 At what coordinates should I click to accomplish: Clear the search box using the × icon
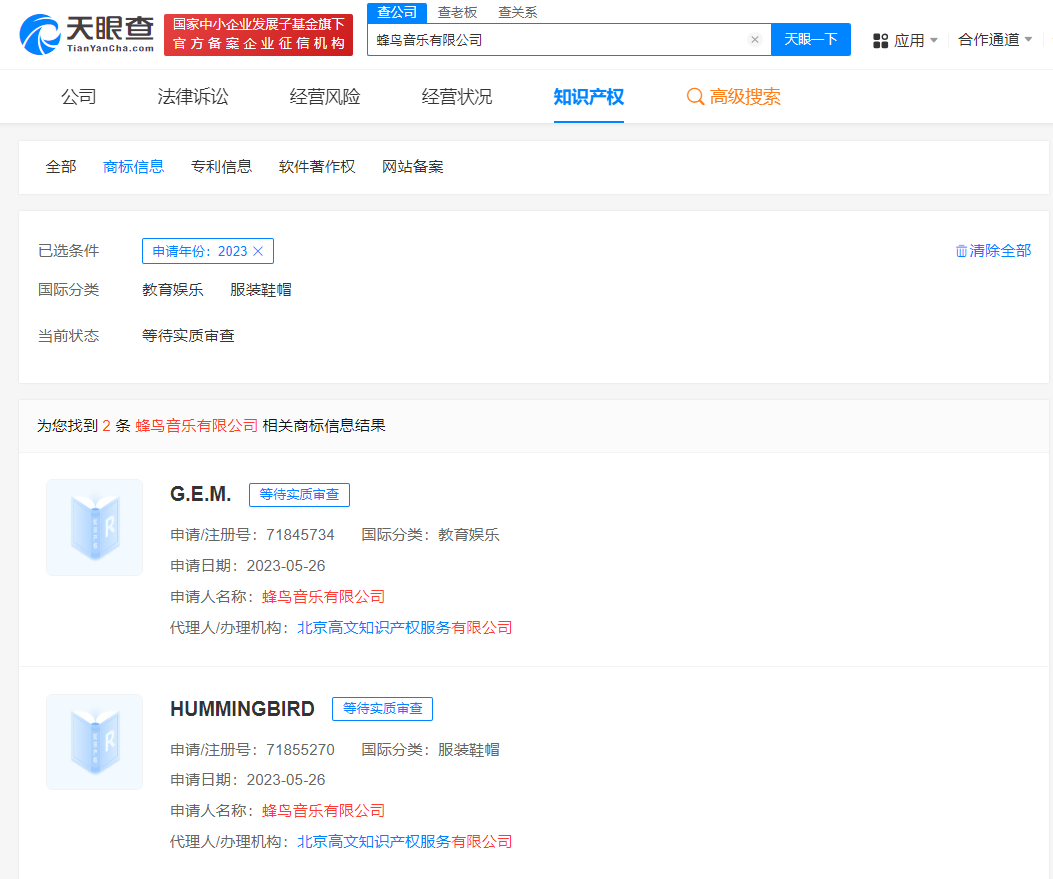point(755,38)
